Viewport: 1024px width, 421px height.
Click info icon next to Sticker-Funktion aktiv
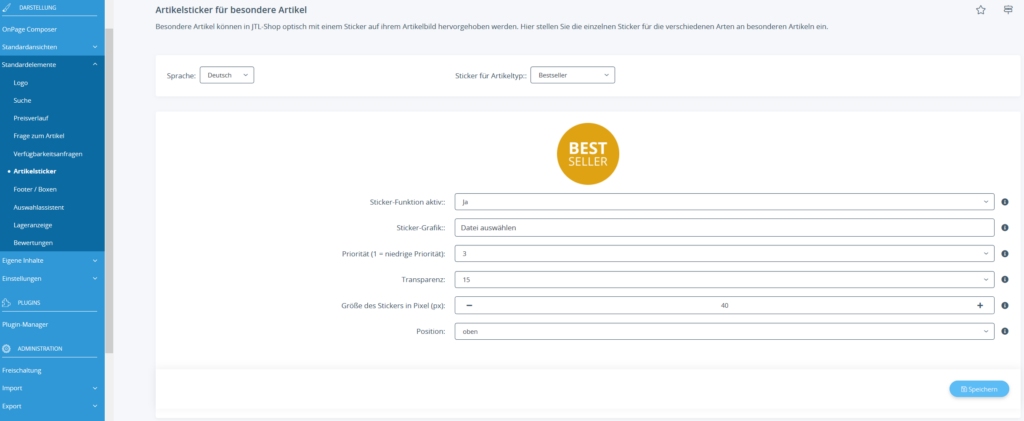(1005, 201)
